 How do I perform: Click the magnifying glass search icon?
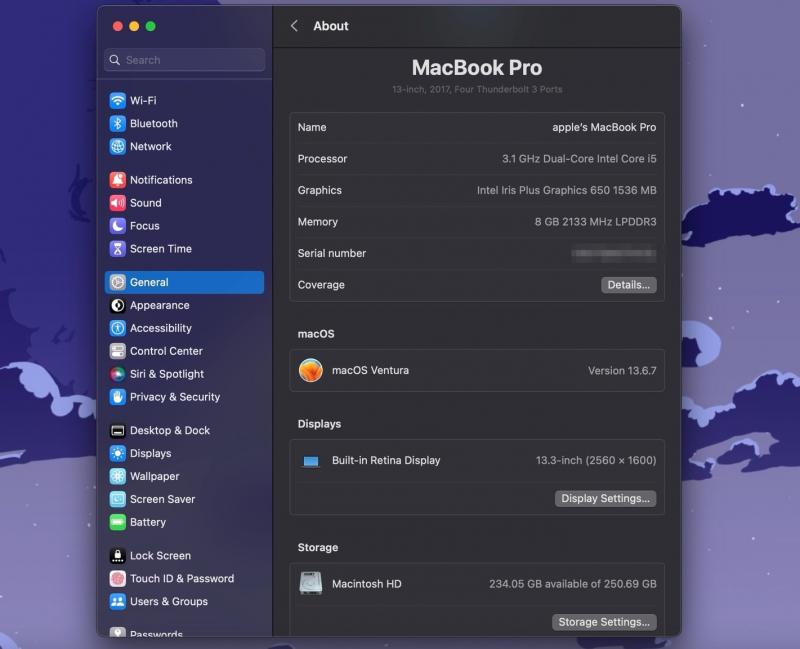click(x=115, y=60)
